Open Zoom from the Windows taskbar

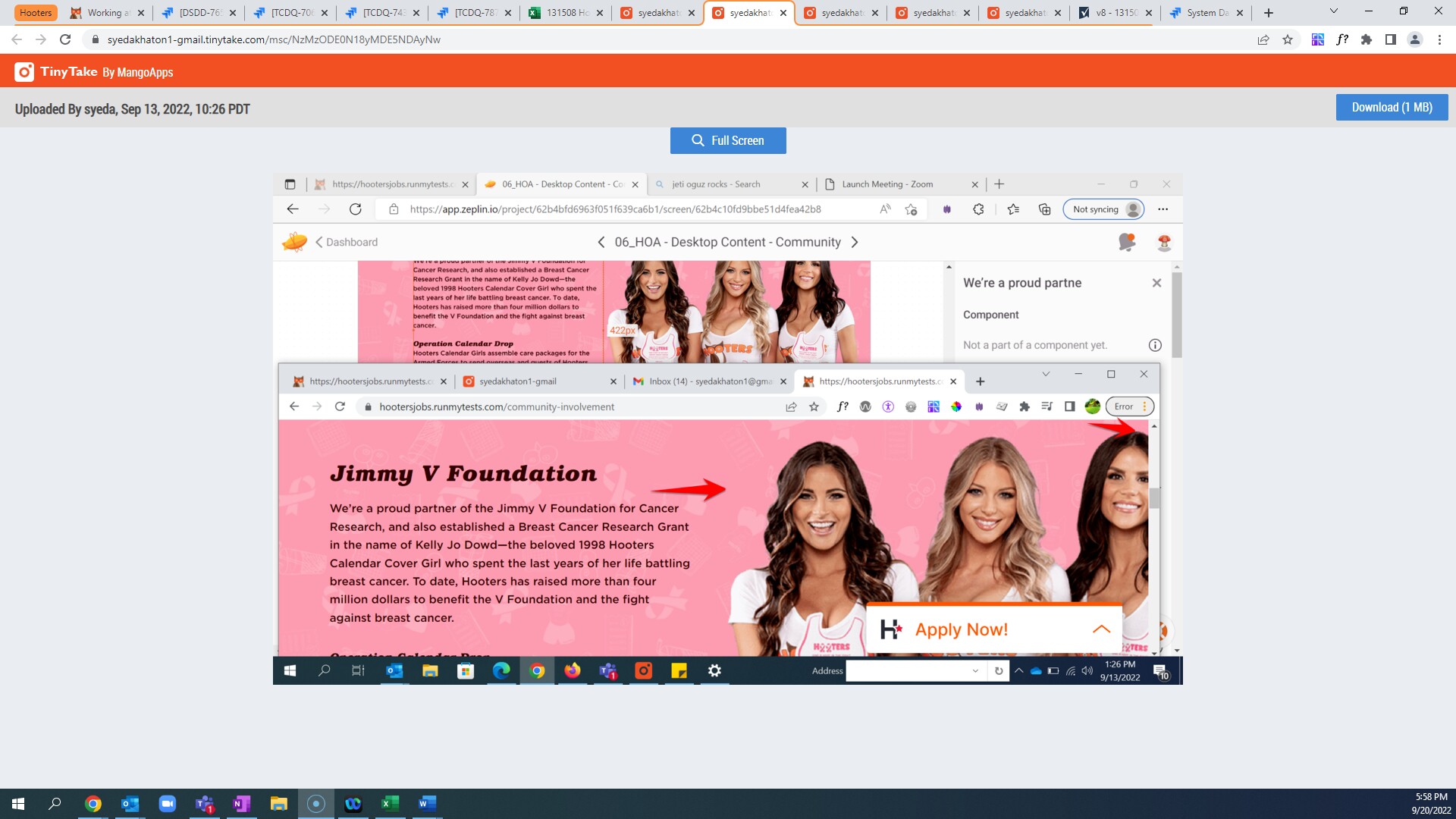[167, 804]
